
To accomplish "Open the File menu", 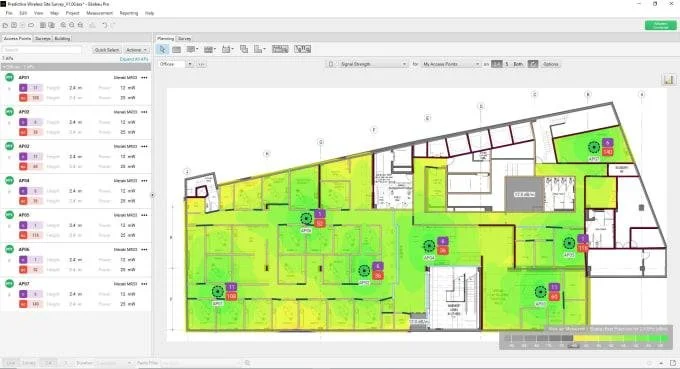I will (x=9, y=13).
